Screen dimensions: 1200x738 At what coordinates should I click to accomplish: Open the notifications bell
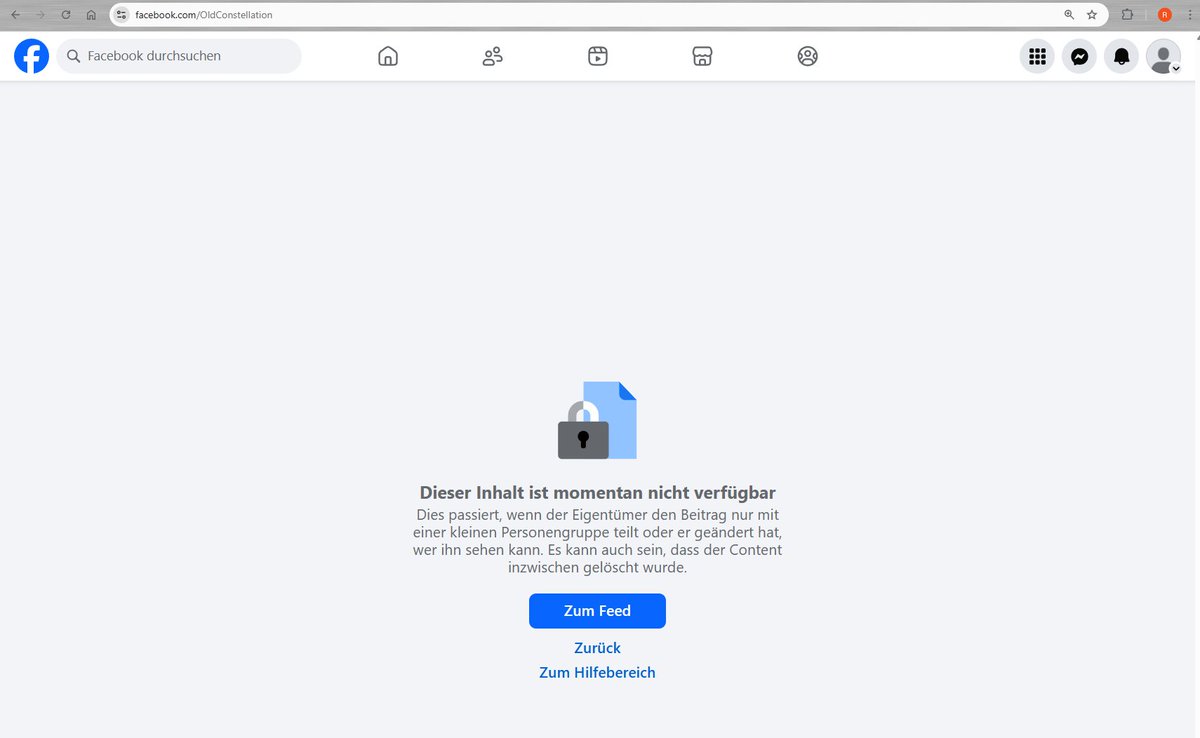(1121, 57)
